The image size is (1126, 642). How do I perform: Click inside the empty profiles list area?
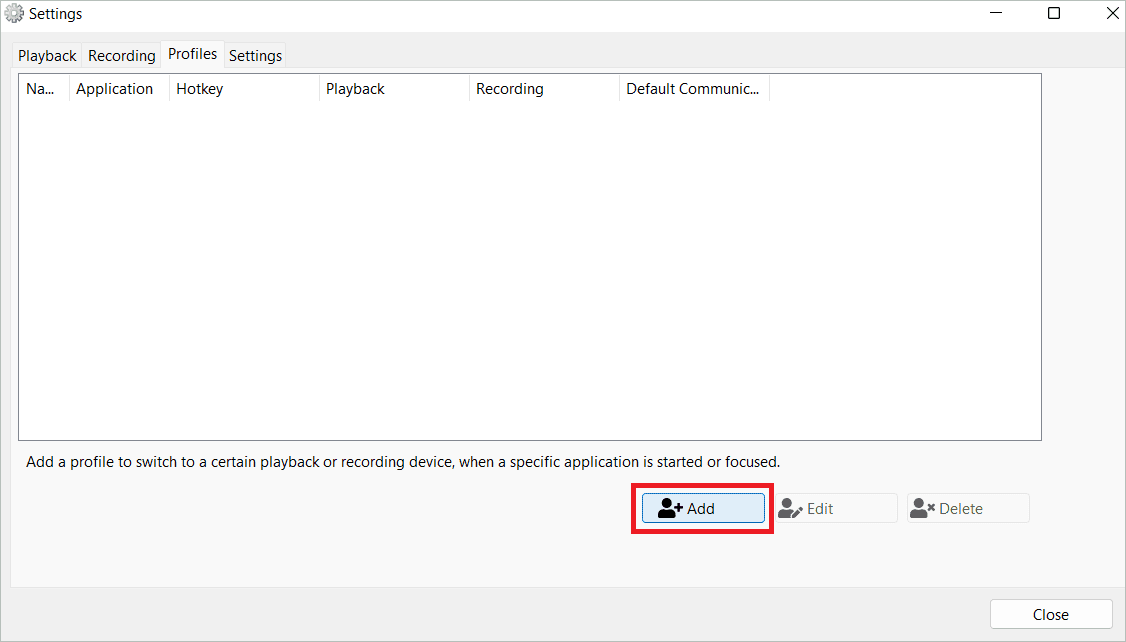(x=530, y=270)
